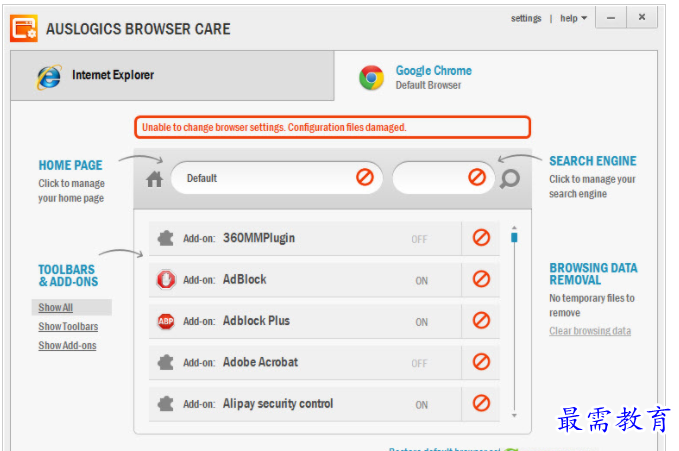Click the add-on list scroll down arrow

pyautogui.click(x=514, y=415)
